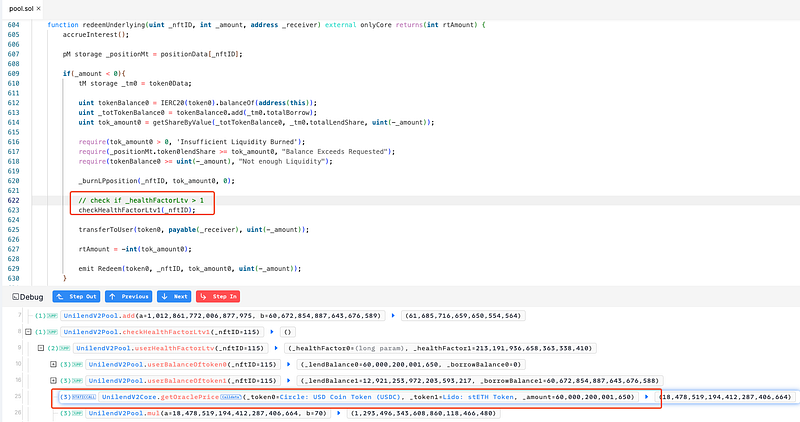The width and height of the screenshot is (800, 422).
Task: Expand the userBalanceOftoken0 call node
Action: click(x=54, y=364)
